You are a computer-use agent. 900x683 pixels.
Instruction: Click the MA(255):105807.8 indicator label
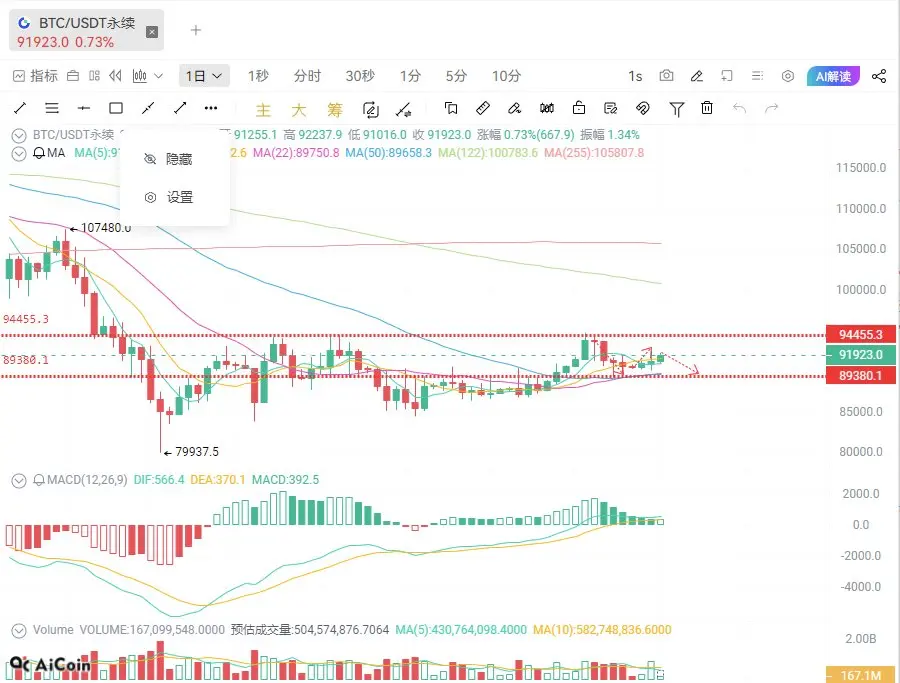593,153
